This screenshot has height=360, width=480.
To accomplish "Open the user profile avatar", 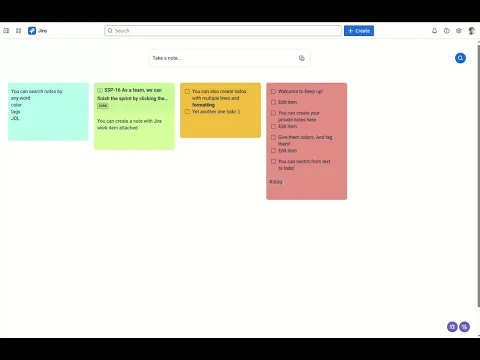I will (x=471, y=31).
